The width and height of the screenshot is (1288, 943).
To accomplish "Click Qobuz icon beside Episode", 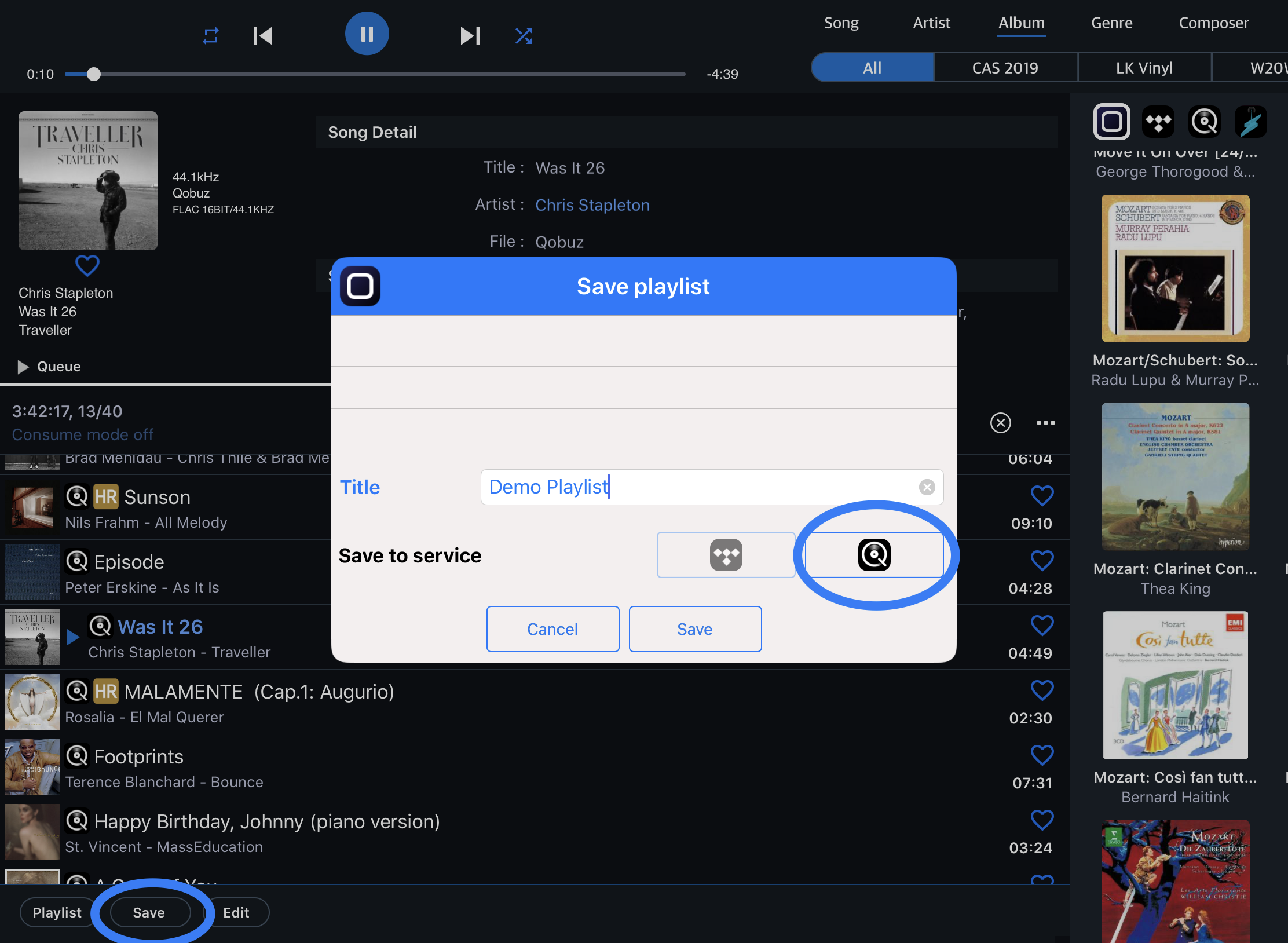I will 77,561.
